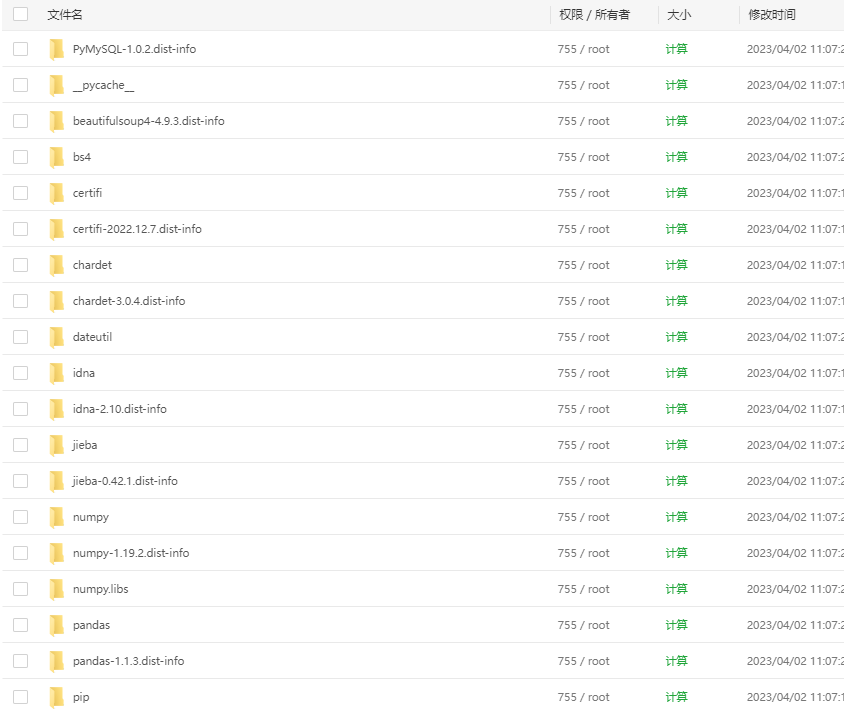Click 755 / root permission of pandas row

(x=583, y=625)
